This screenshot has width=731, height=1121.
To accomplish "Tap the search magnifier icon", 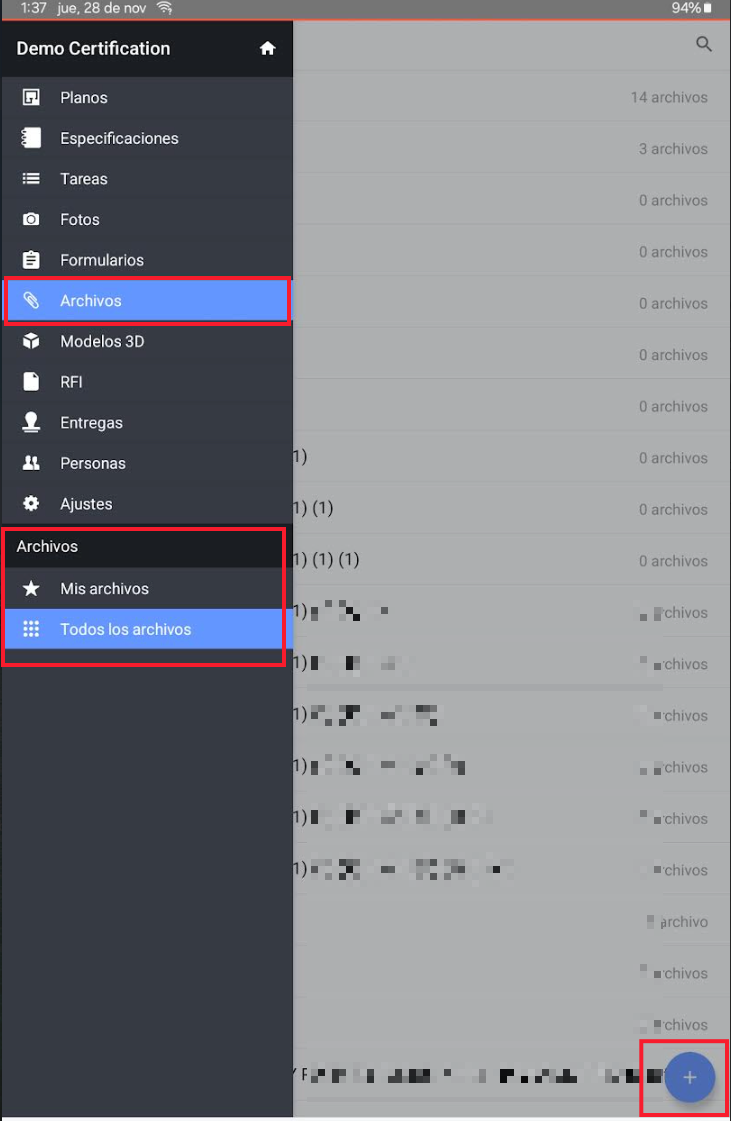I will point(704,44).
